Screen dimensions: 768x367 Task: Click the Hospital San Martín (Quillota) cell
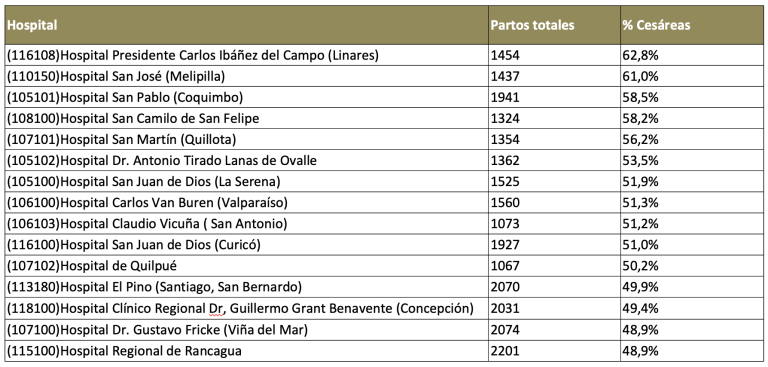(247, 140)
